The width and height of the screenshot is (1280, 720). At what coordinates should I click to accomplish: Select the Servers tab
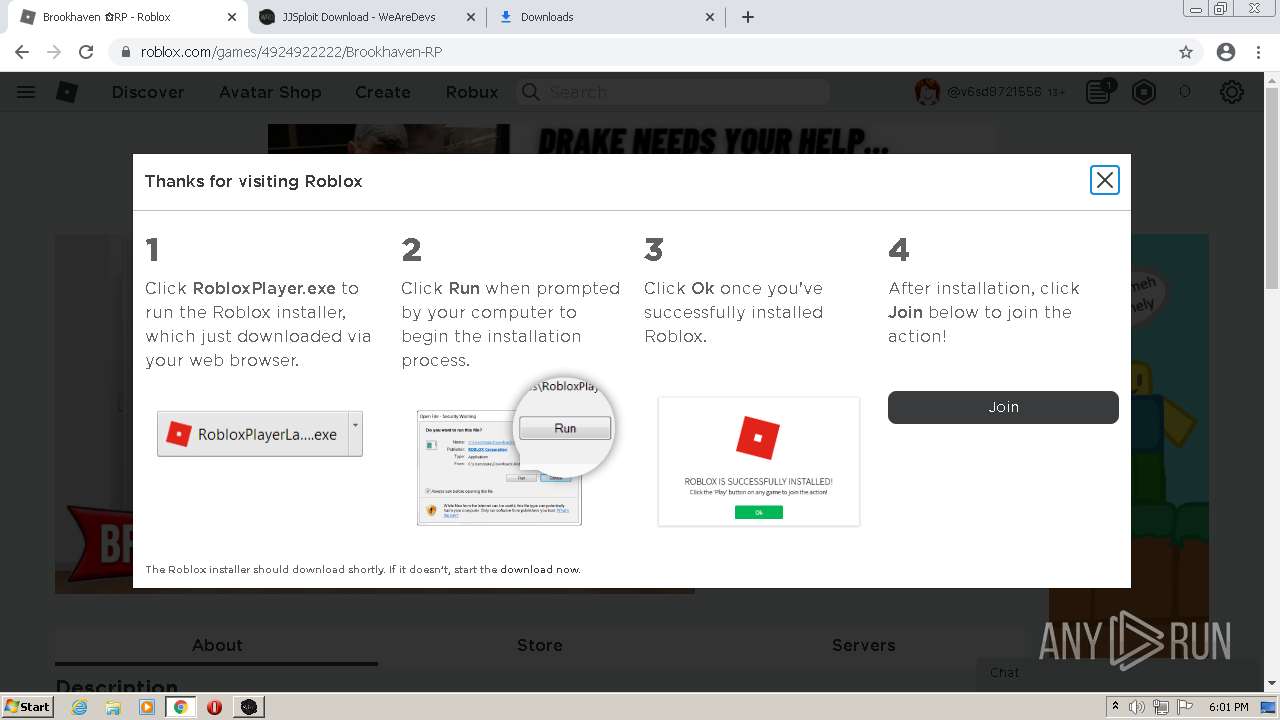coord(864,646)
